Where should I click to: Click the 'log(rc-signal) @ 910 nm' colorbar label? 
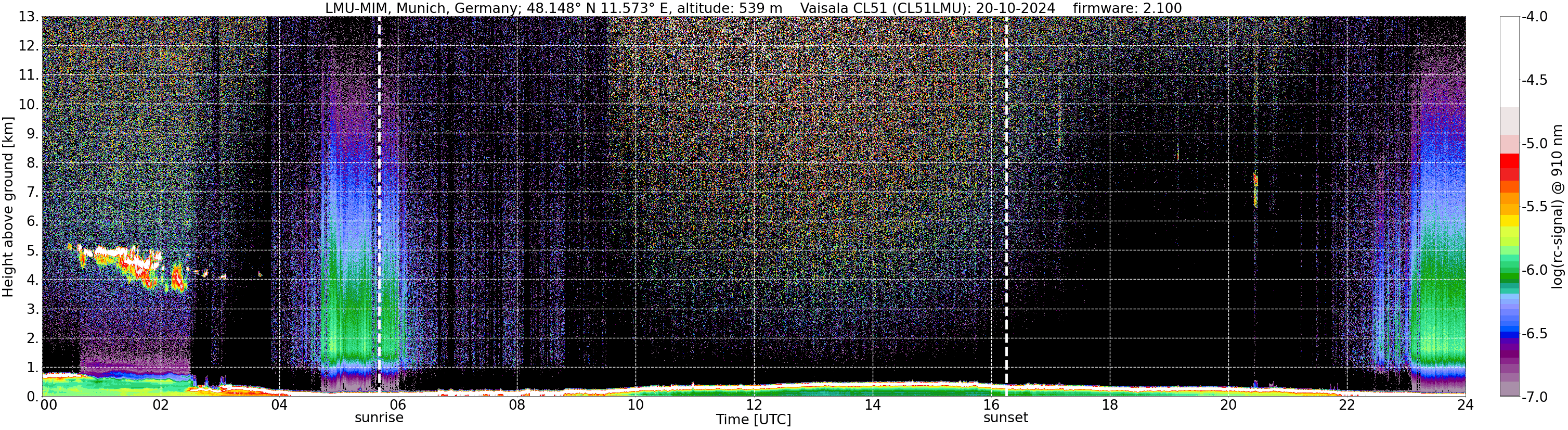pyautogui.click(x=1558, y=207)
